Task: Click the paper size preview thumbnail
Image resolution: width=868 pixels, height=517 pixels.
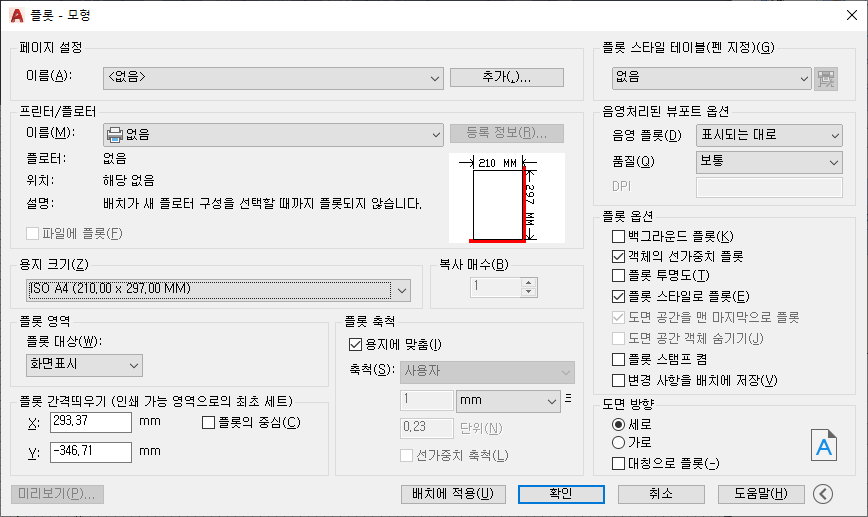Action: pos(507,198)
